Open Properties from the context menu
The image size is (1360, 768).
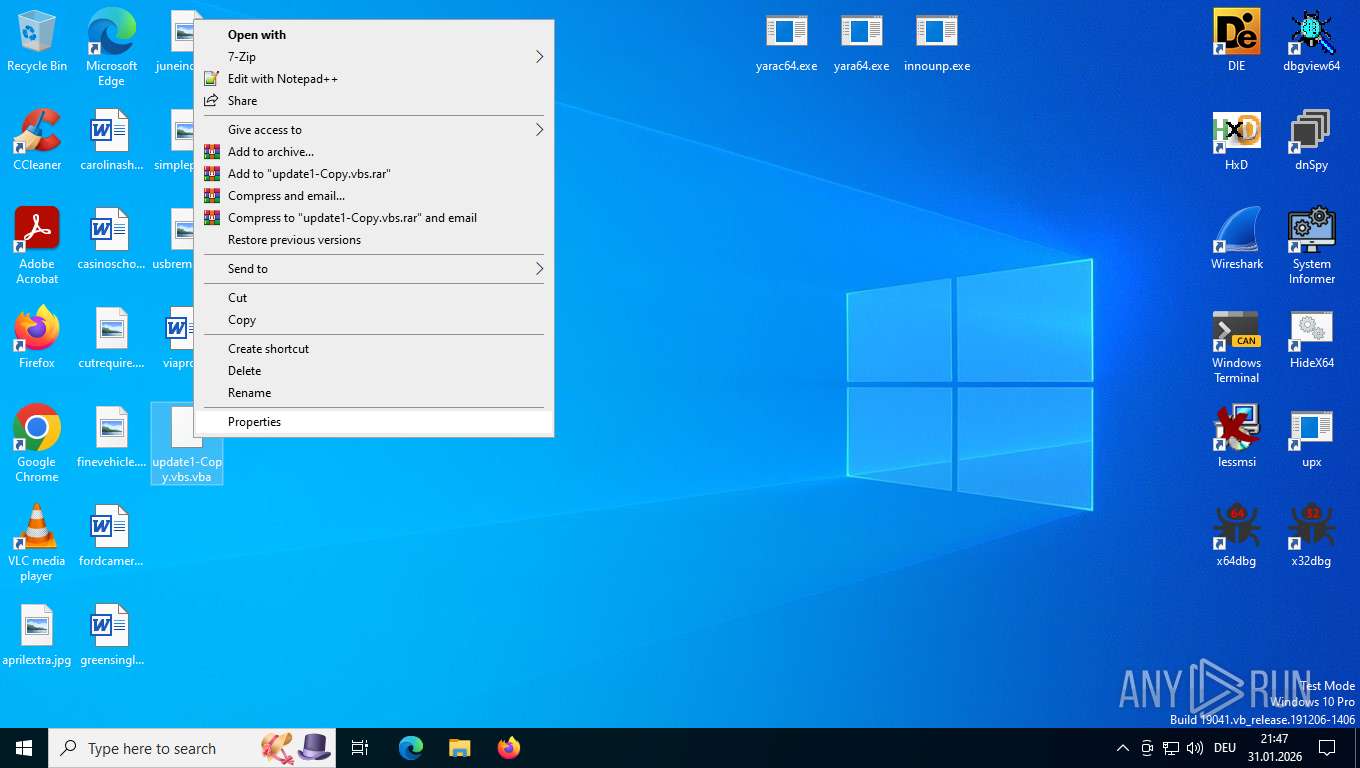[374, 422]
